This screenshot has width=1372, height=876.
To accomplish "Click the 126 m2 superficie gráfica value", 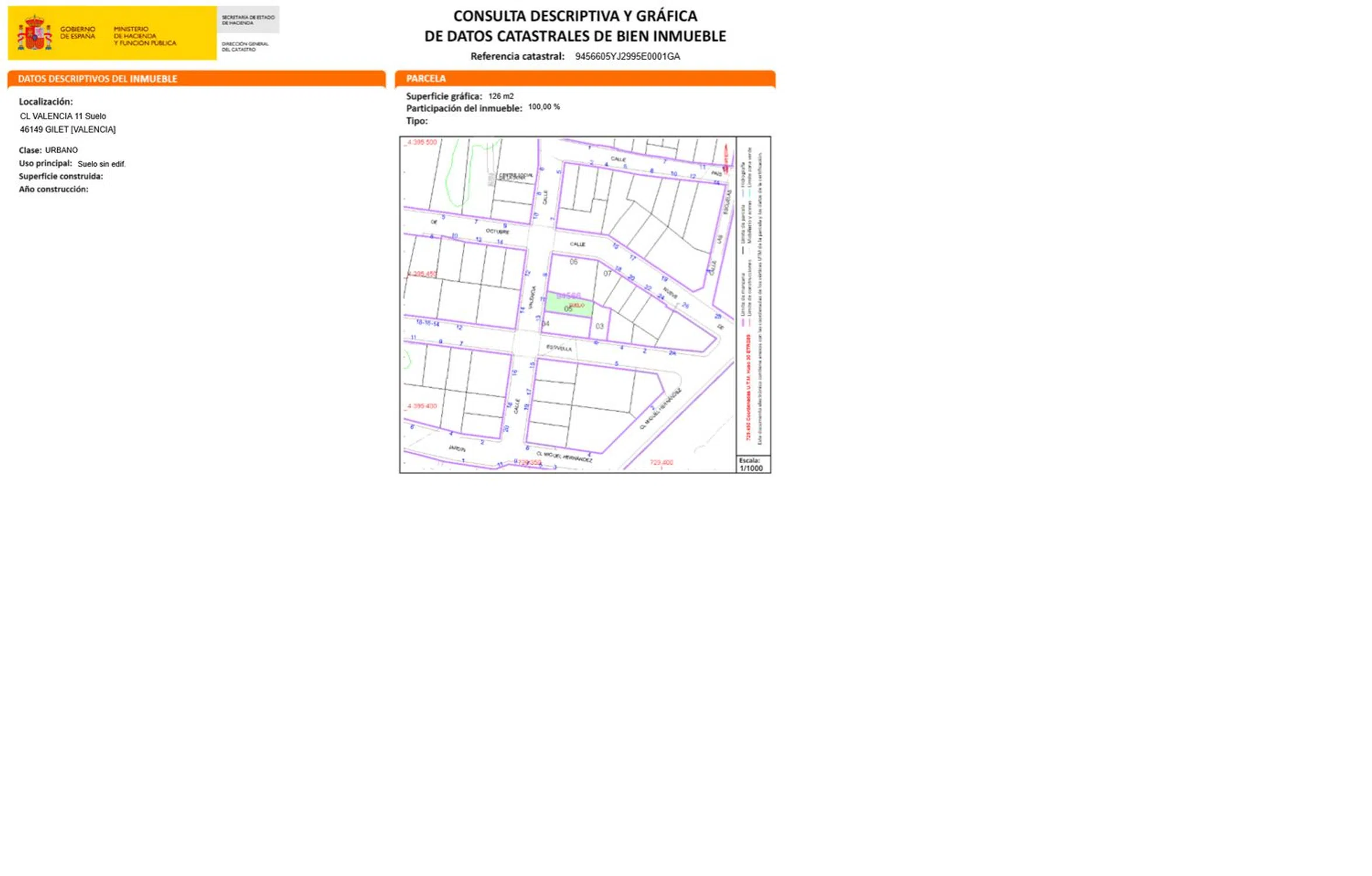I will [x=501, y=96].
